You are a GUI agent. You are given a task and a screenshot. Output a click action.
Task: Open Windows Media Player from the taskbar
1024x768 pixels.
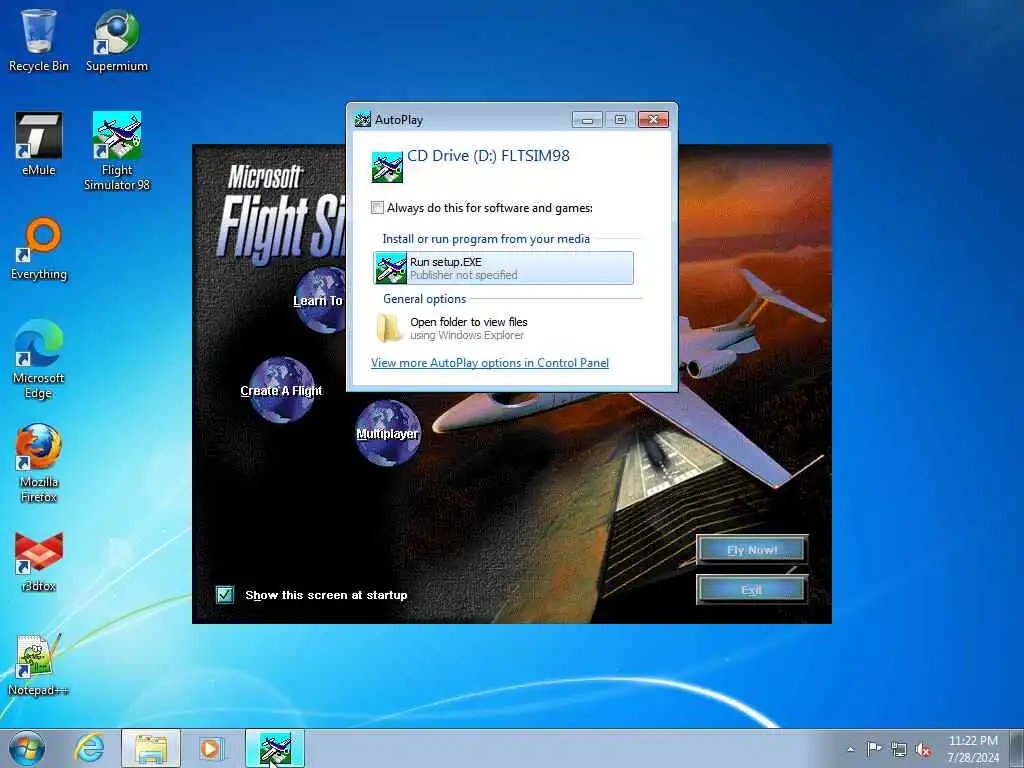(x=211, y=749)
